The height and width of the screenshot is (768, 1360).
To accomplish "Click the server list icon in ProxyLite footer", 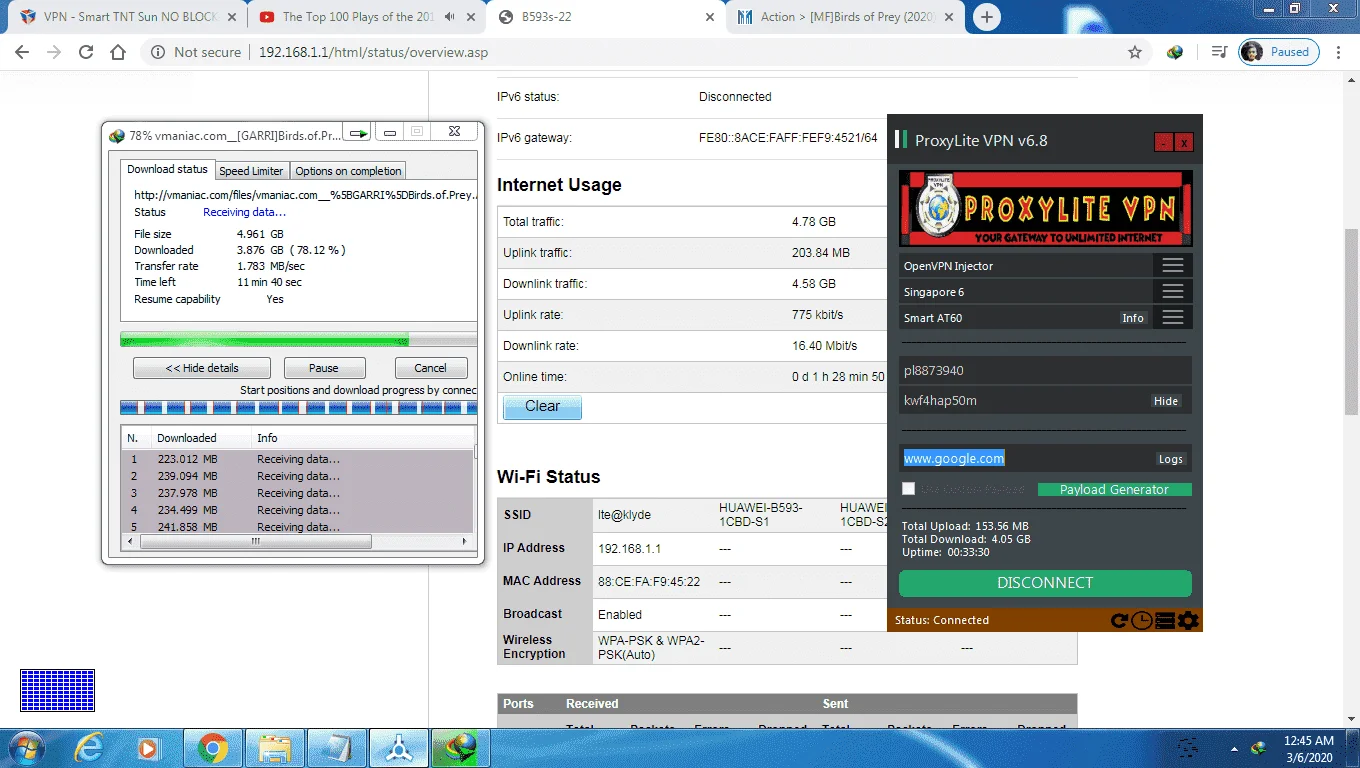I will 1165,621.
